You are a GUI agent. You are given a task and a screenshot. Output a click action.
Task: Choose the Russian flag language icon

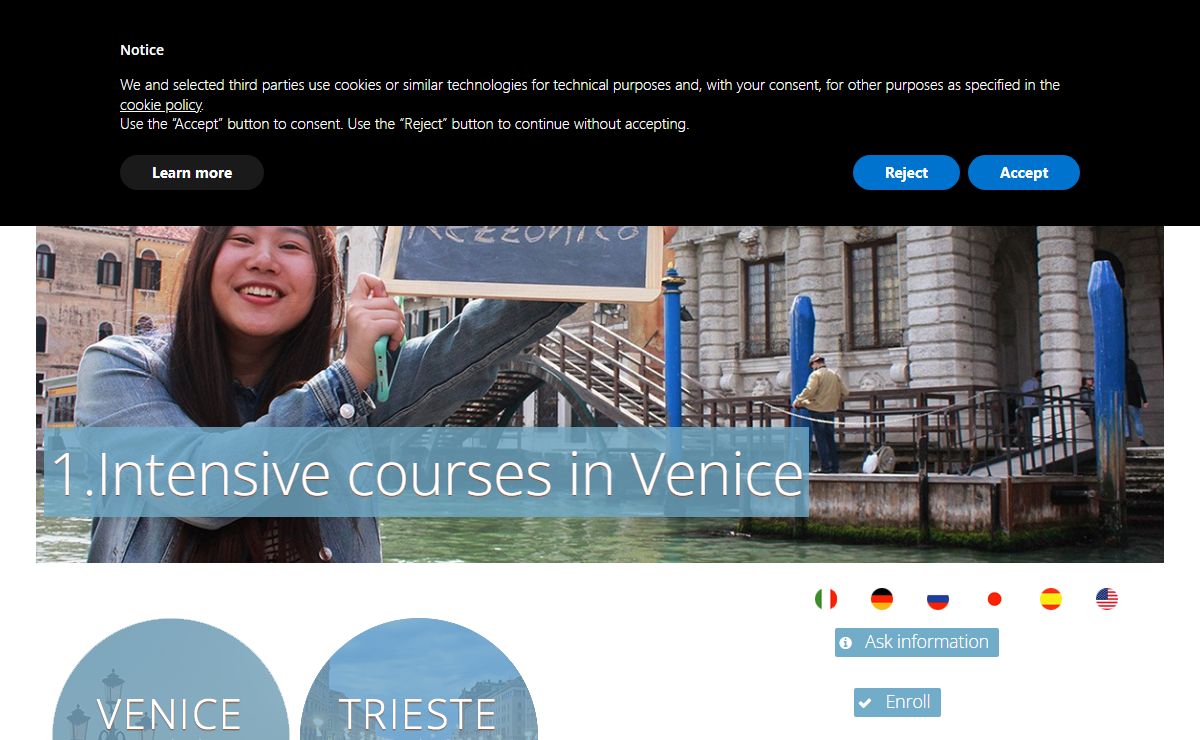(x=938, y=599)
